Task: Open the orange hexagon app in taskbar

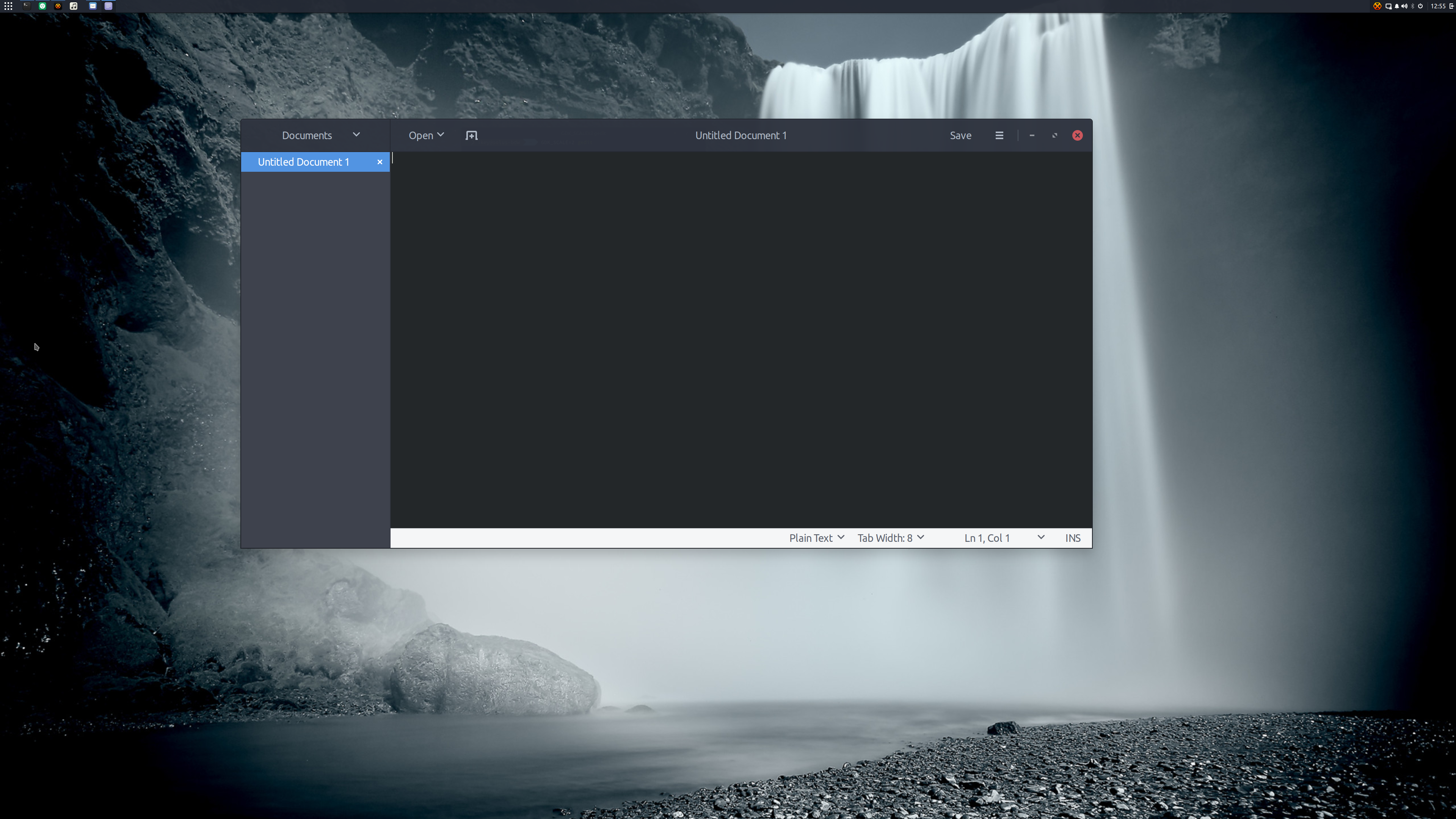Action: click(58, 6)
